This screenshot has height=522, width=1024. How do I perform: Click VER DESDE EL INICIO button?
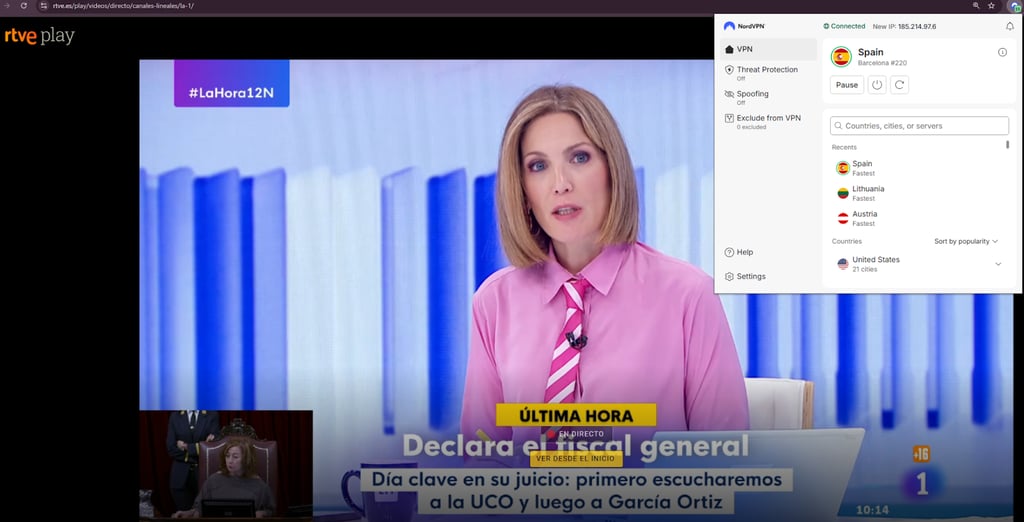pos(576,459)
